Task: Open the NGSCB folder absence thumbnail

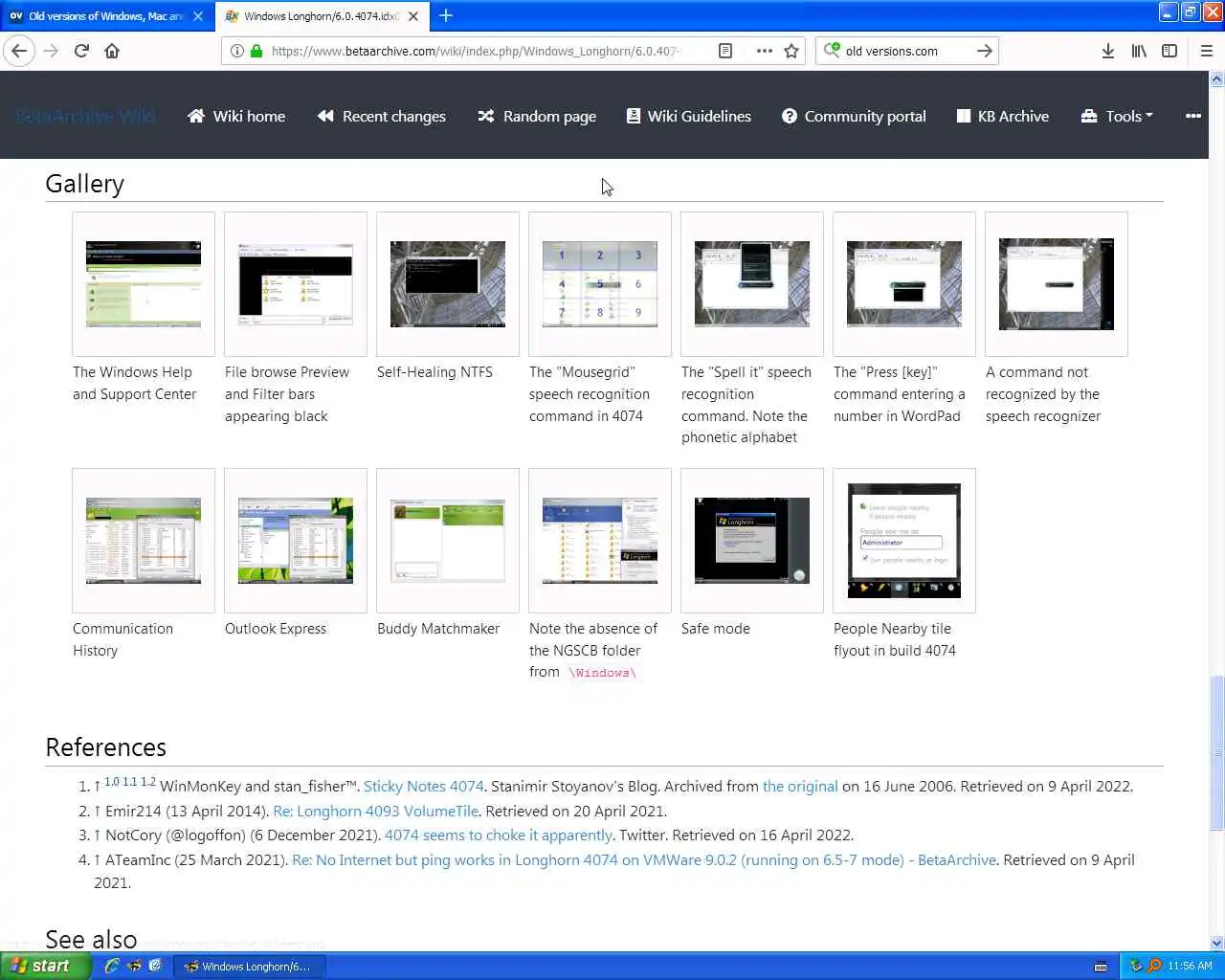Action: [x=600, y=541]
